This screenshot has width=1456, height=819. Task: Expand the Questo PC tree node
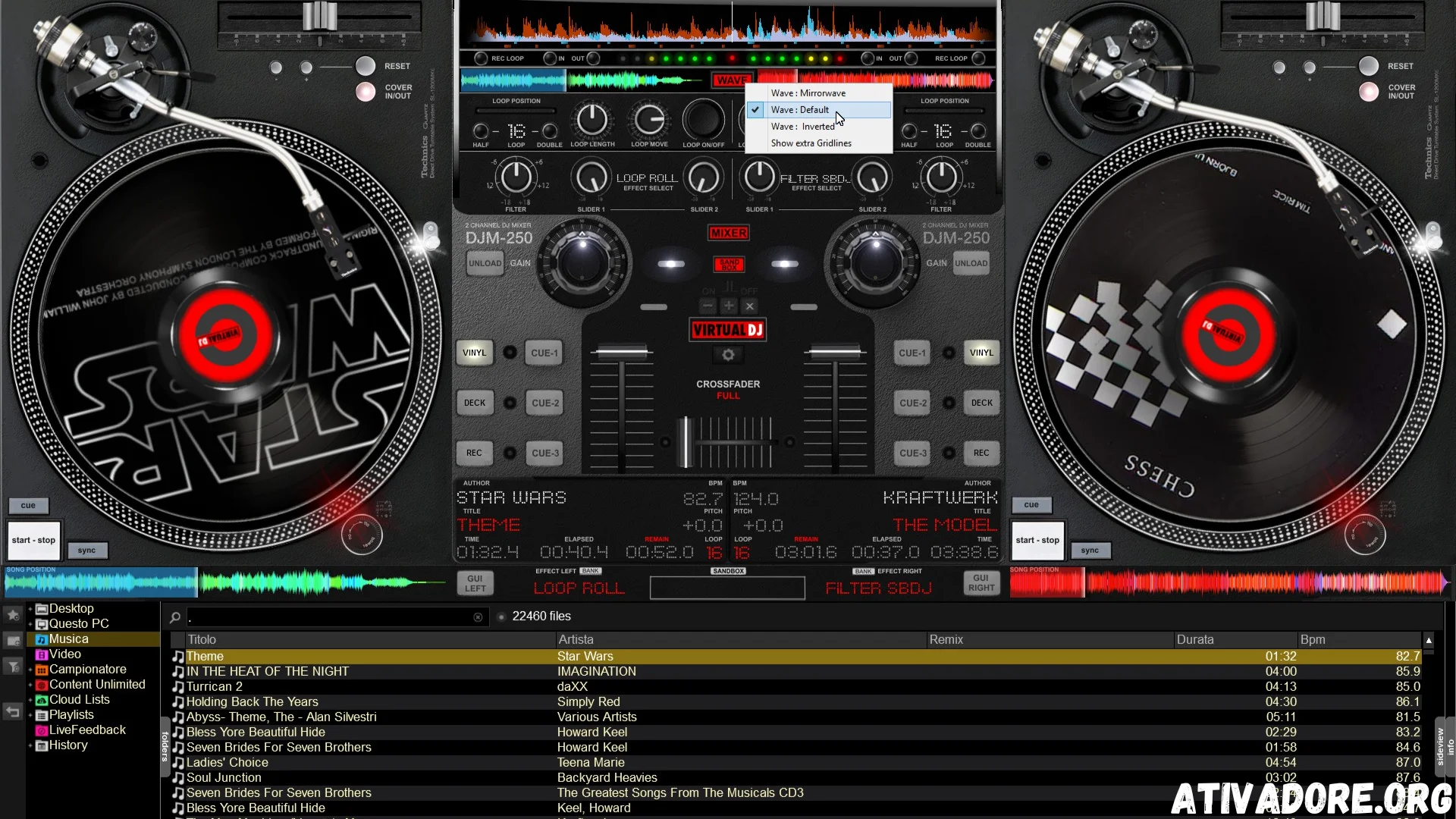tap(30, 624)
